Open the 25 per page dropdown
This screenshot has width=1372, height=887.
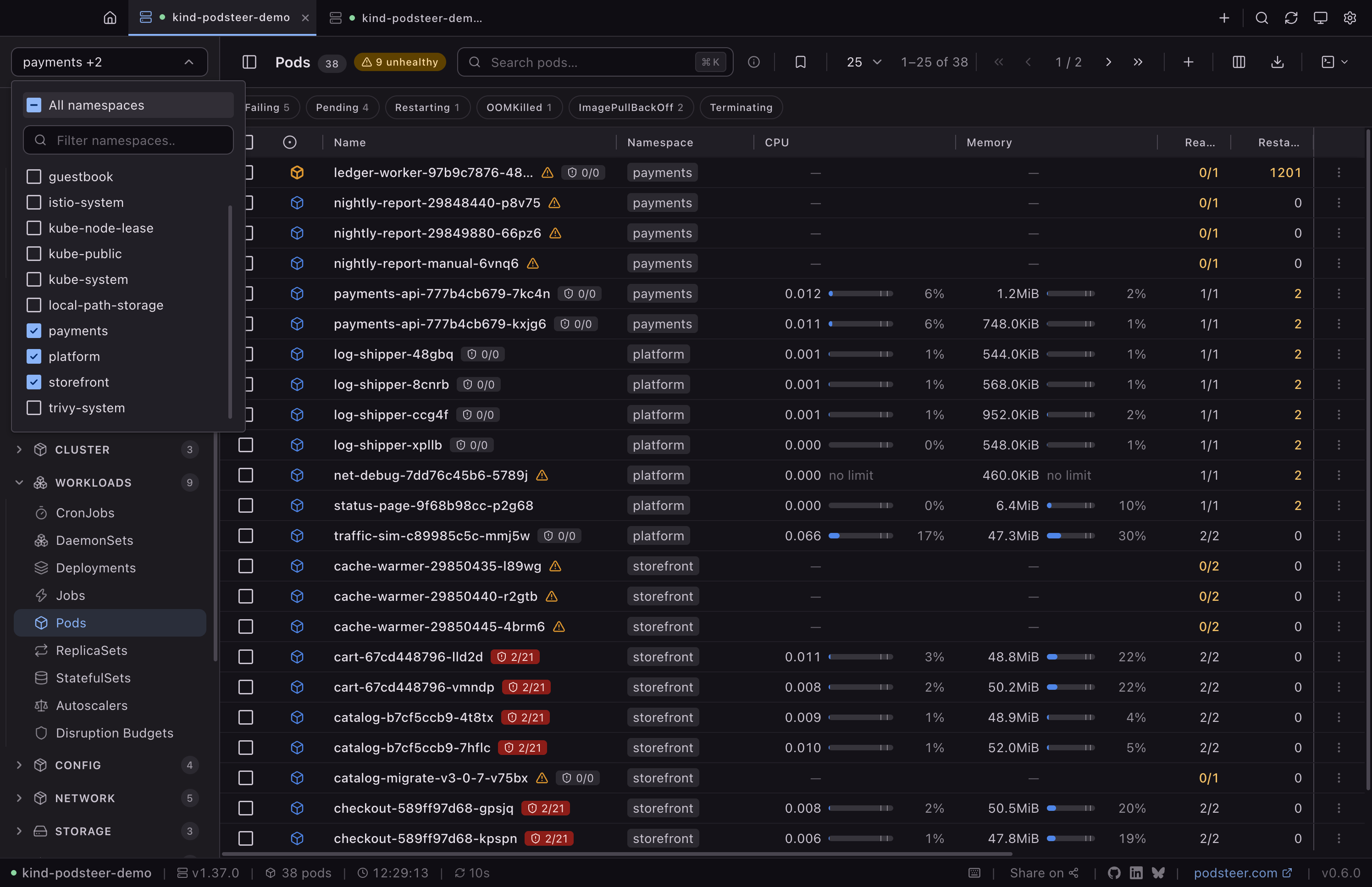click(x=863, y=62)
